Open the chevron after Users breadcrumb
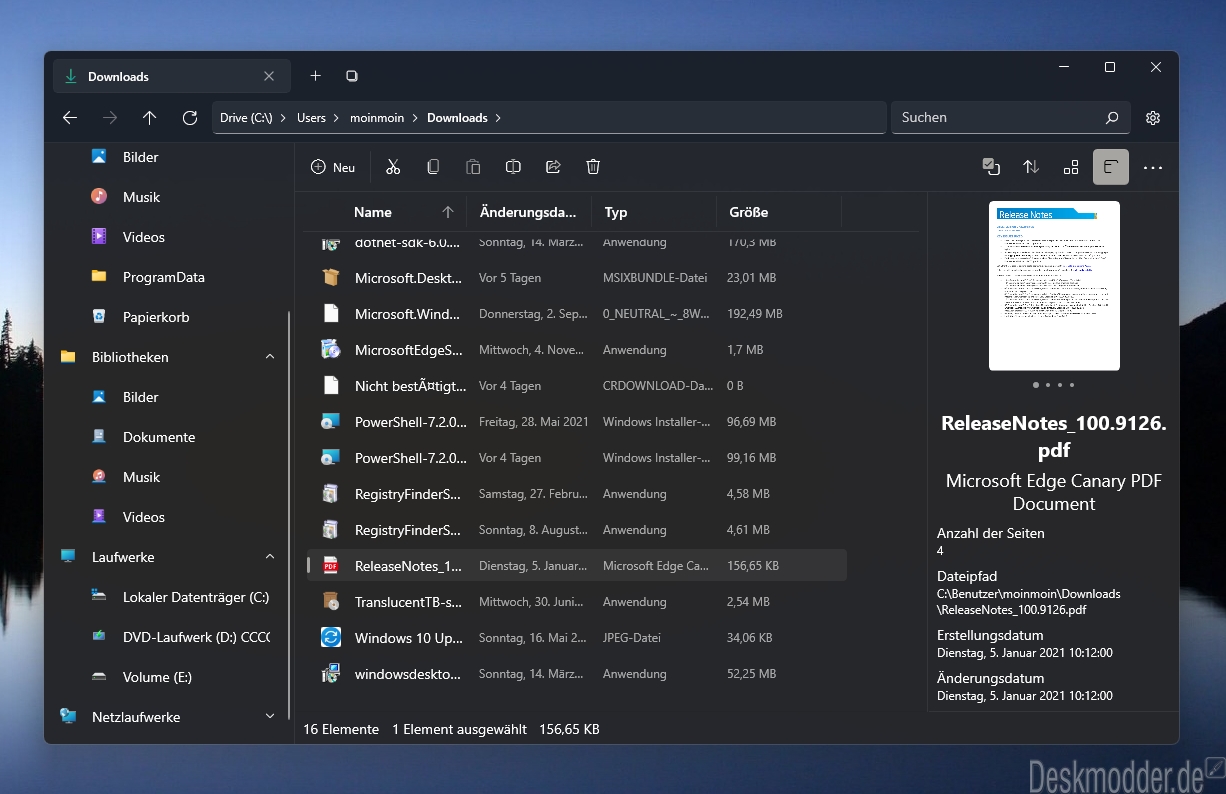 coord(337,118)
